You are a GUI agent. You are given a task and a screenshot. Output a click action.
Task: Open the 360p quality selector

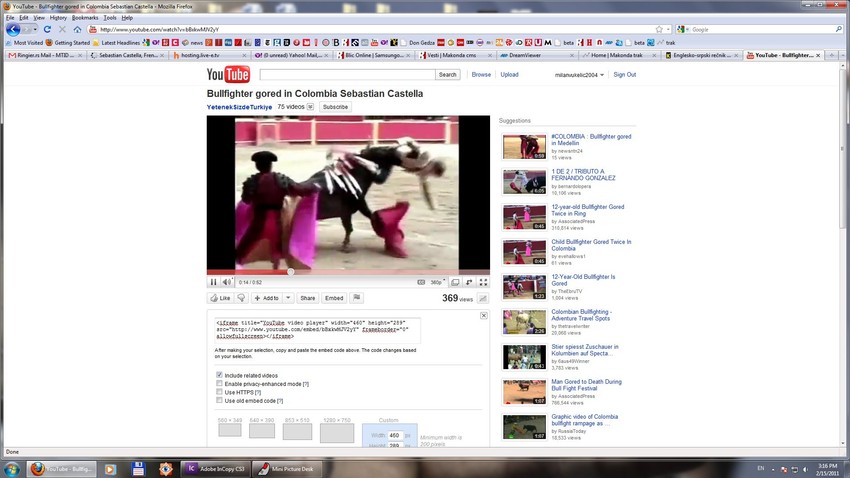[x=436, y=282]
